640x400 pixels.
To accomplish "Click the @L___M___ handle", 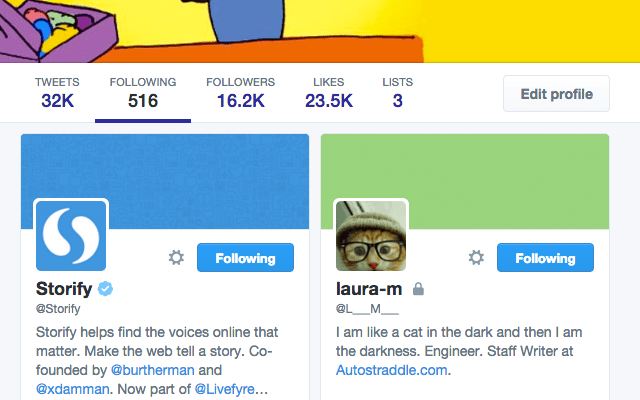I will 367,309.
